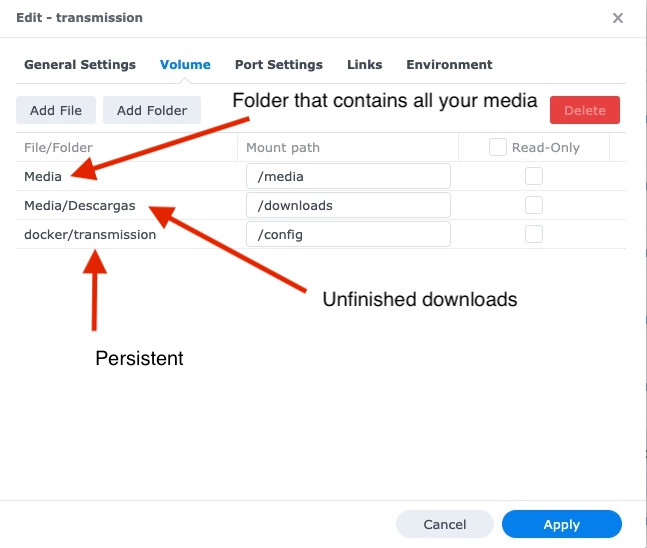
Task: Select the docker/transmission folder row
Action: click(x=90, y=235)
